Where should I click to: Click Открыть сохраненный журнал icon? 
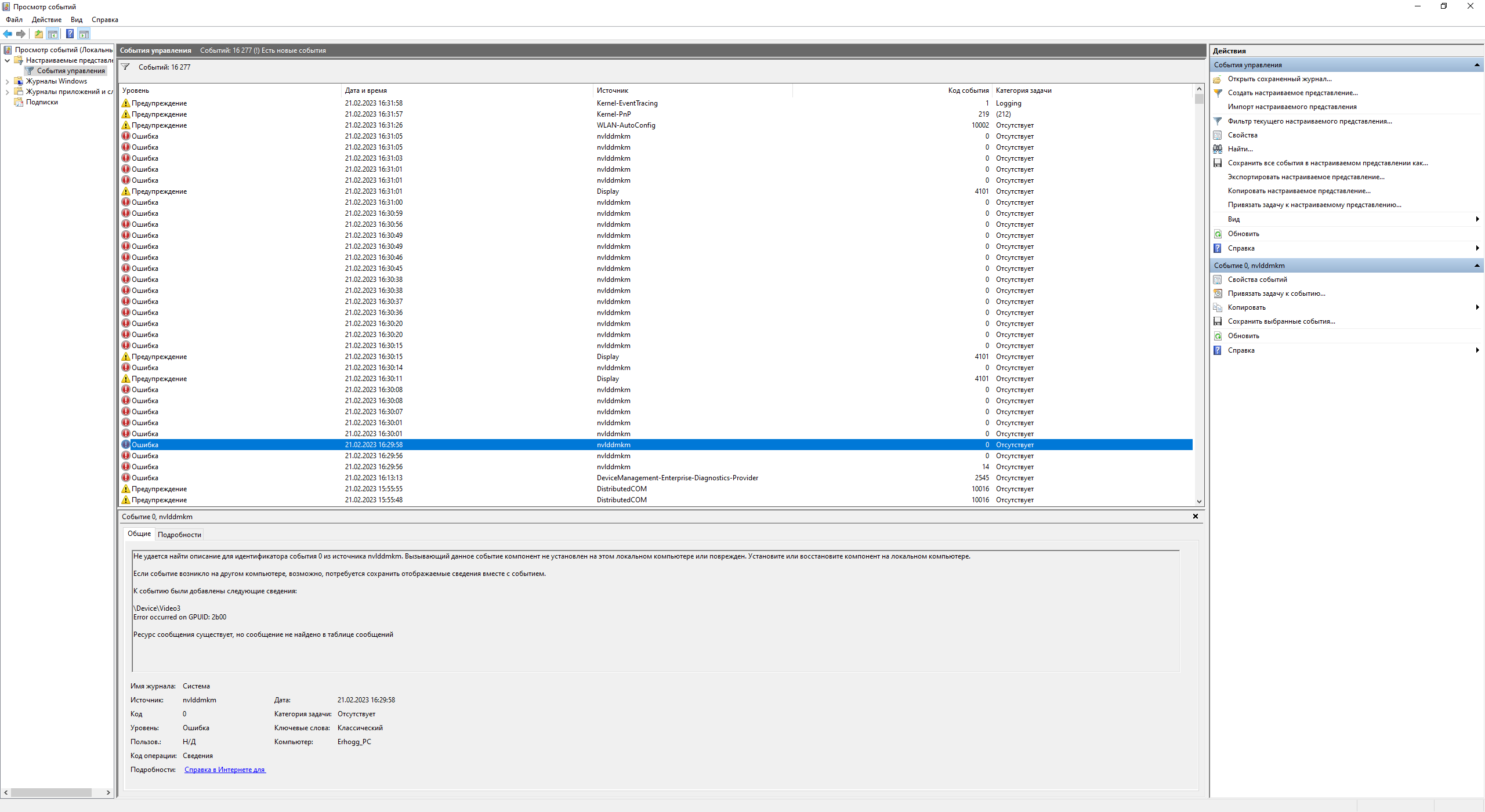[x=1218, y=79]
